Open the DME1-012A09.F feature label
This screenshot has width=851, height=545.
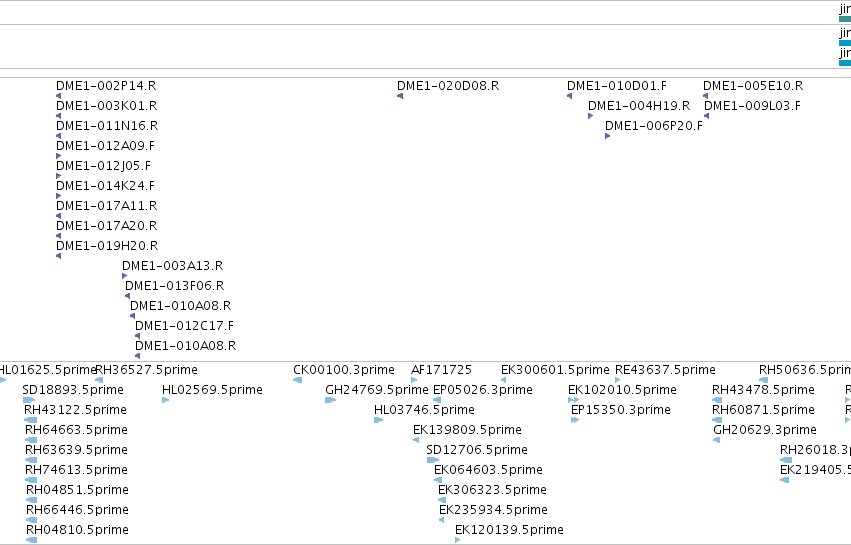(x=105, y=145)
